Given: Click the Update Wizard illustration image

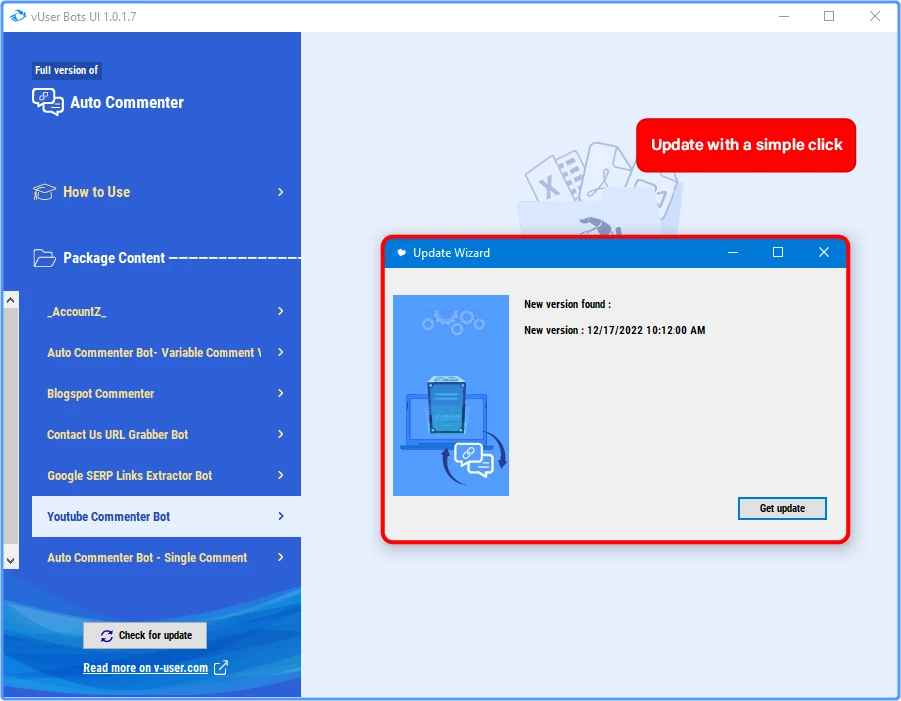Looking at the screenshot, I should pos(450,395).
